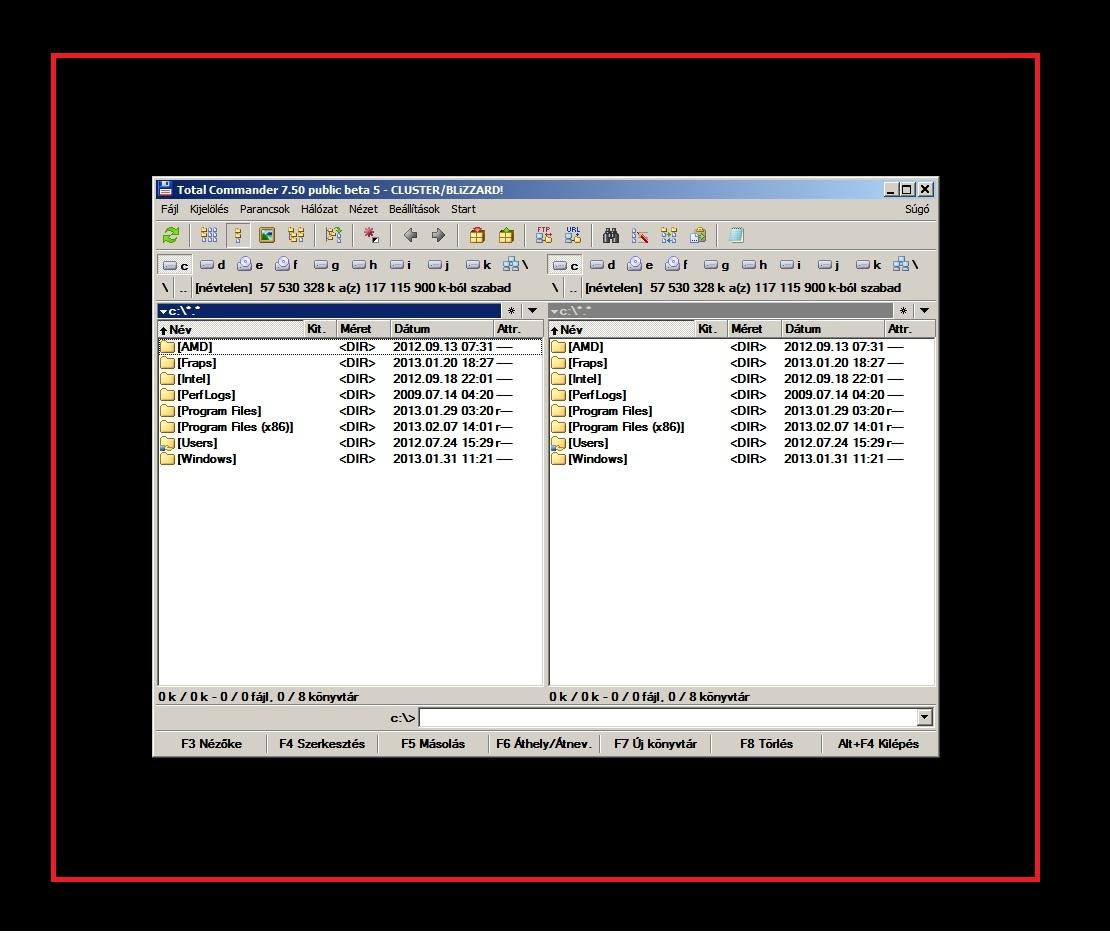Select drive d in right panel

[x=602, y=265]
